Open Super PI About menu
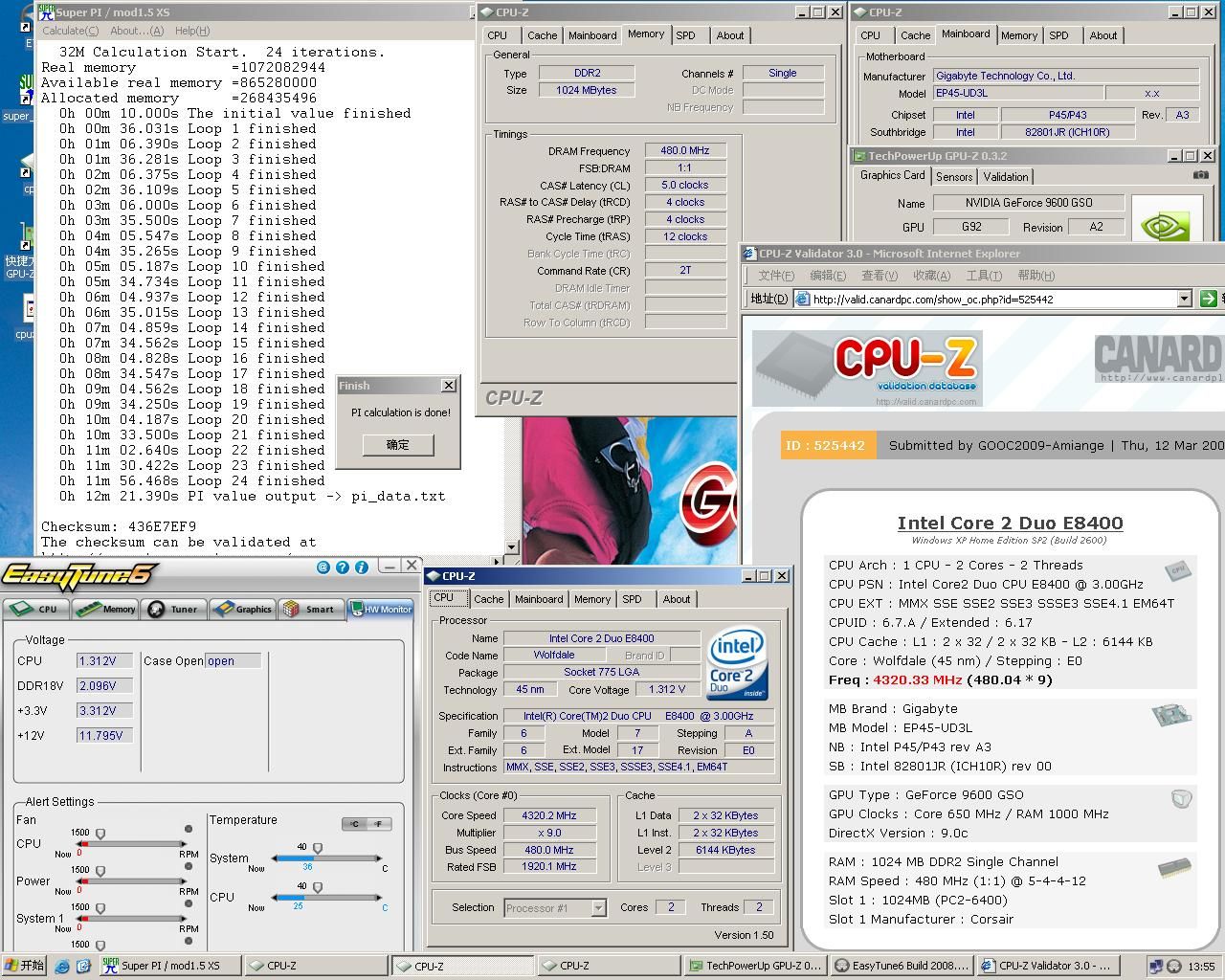 pyautogui.click(x=137, y=31)
